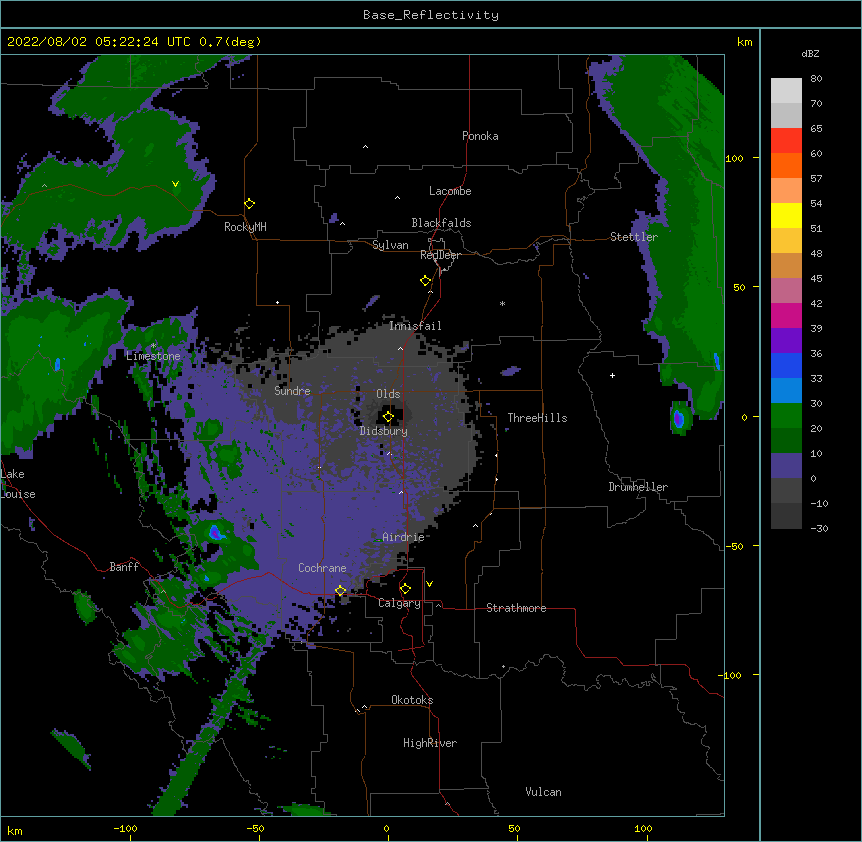Select the yellow radar-site diamond between Olds and Didsbury
This screenshot has width=862, height=842.
pyautogui.click(x=388, y=416)
